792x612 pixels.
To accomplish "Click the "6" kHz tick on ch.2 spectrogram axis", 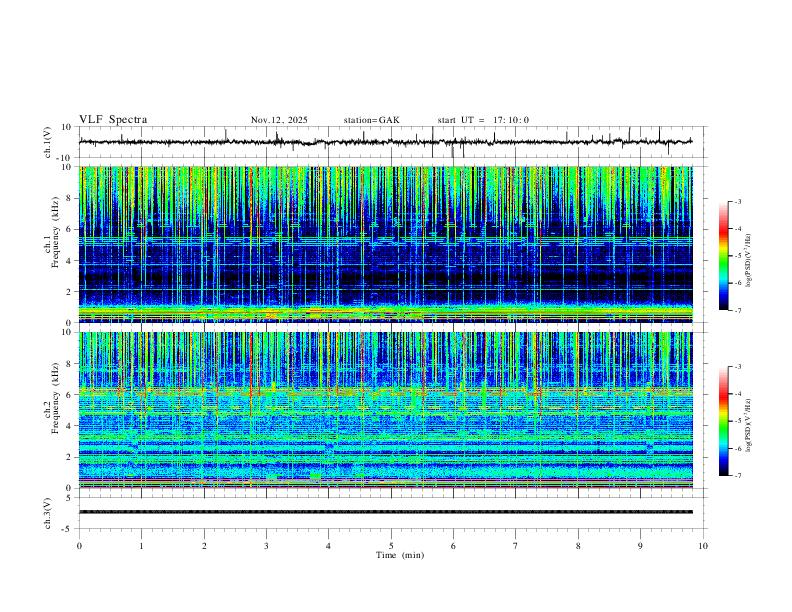I will pyautogui.click(x=69, y=395).
